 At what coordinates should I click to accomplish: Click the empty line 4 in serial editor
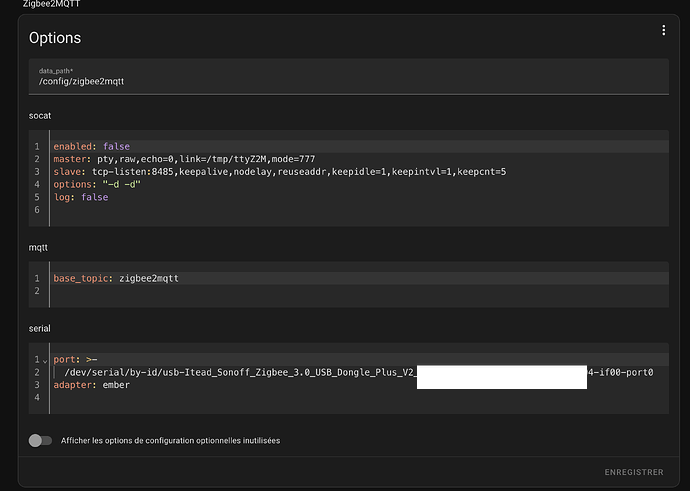pyautogui.click(x=300, y=398)
